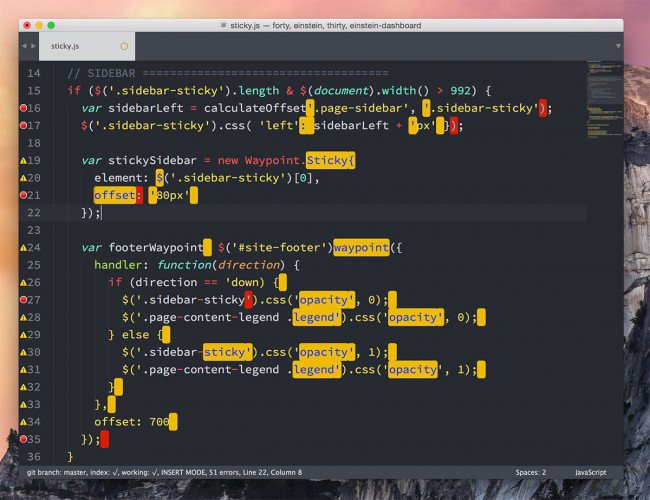Image resolution: width=650 pixels, height=500 pixels.
Task: Click the close window red button
Action: click(27, 25)
